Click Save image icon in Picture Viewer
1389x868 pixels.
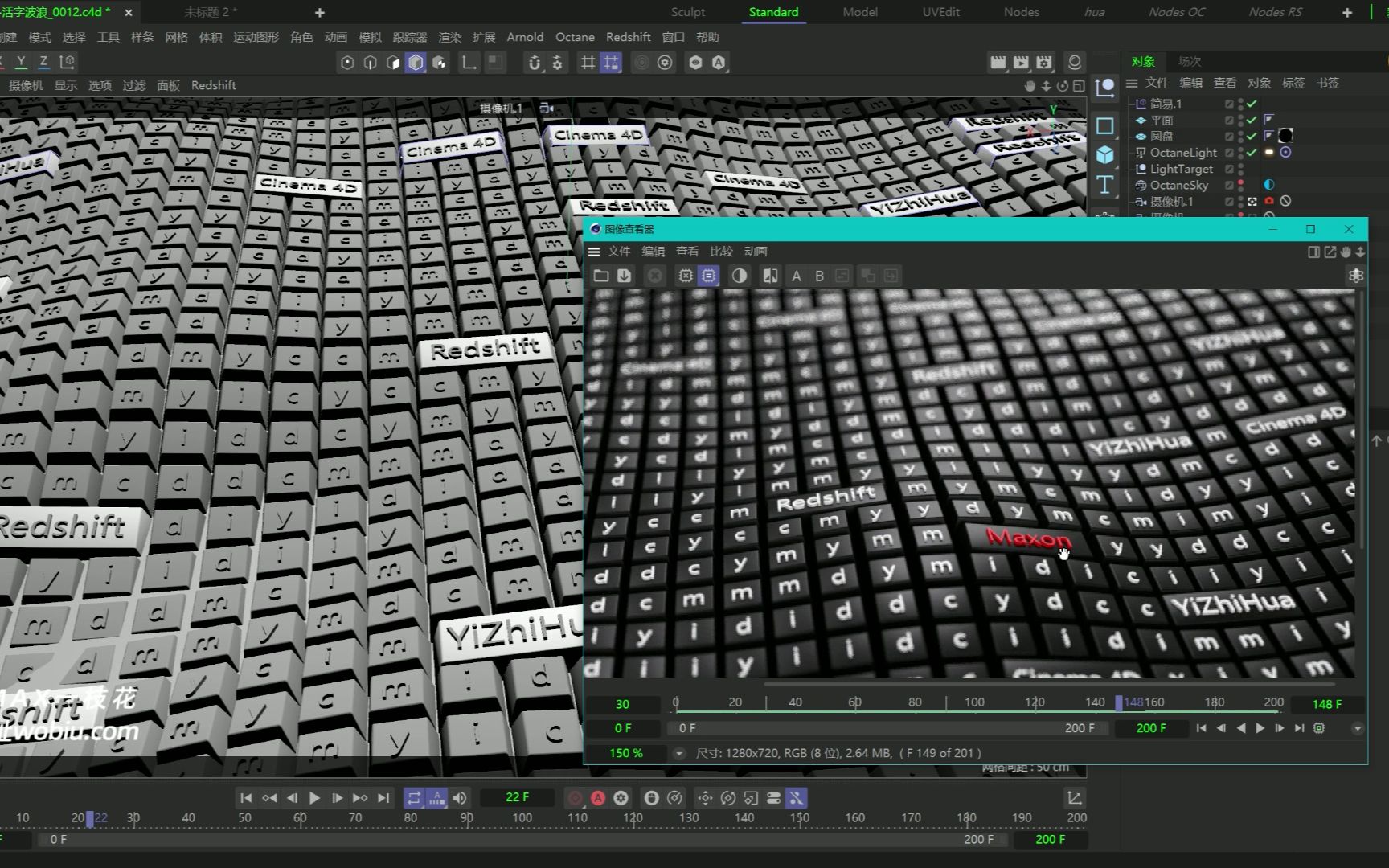(624, 276)
